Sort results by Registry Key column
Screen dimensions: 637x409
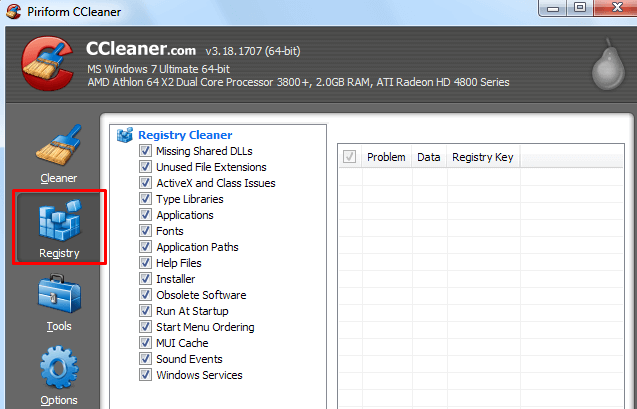tap(483, 157)
